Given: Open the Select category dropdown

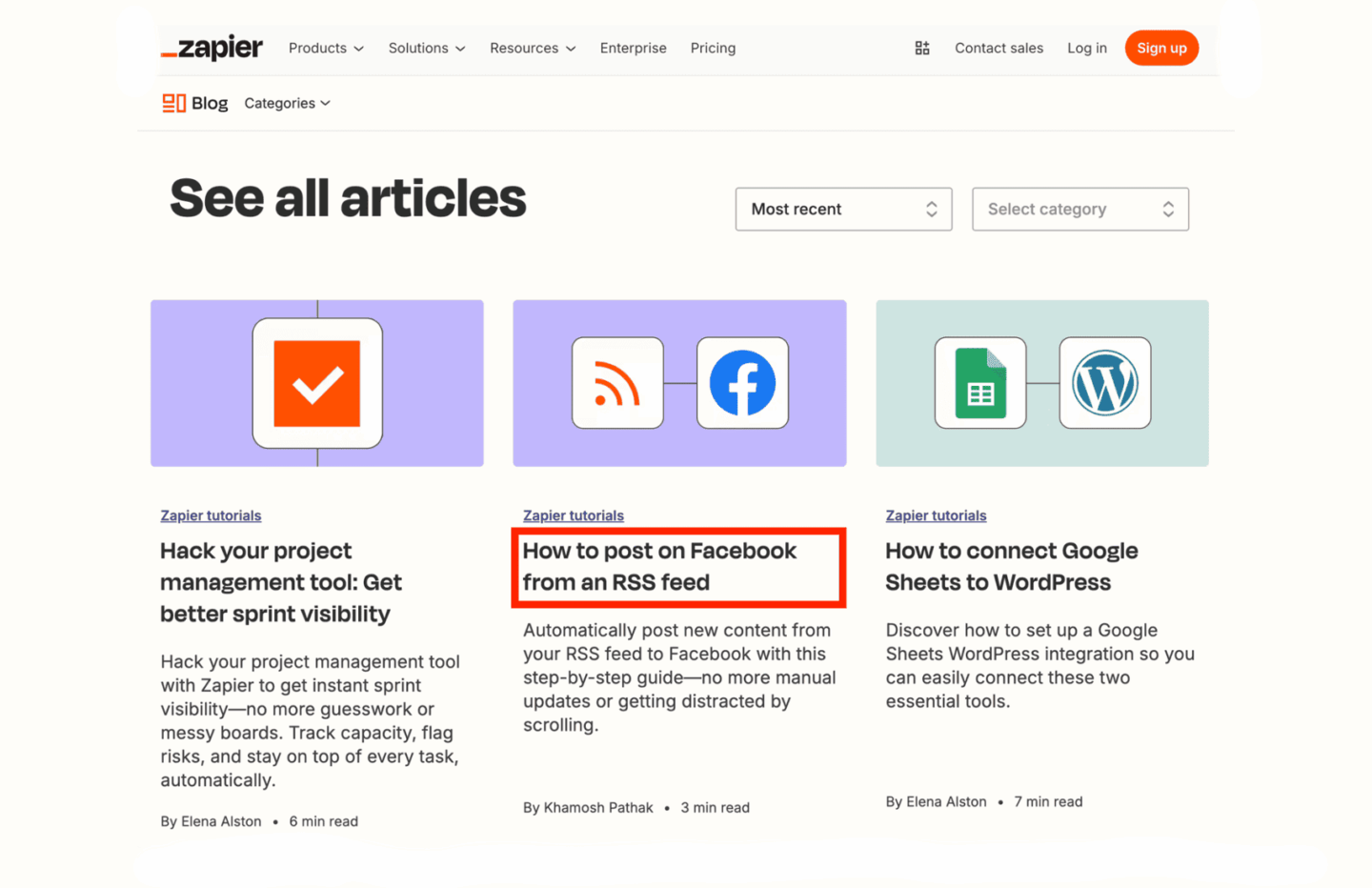Looking at the screenshot, I should pyautogui.click(x=1080, y=209).
